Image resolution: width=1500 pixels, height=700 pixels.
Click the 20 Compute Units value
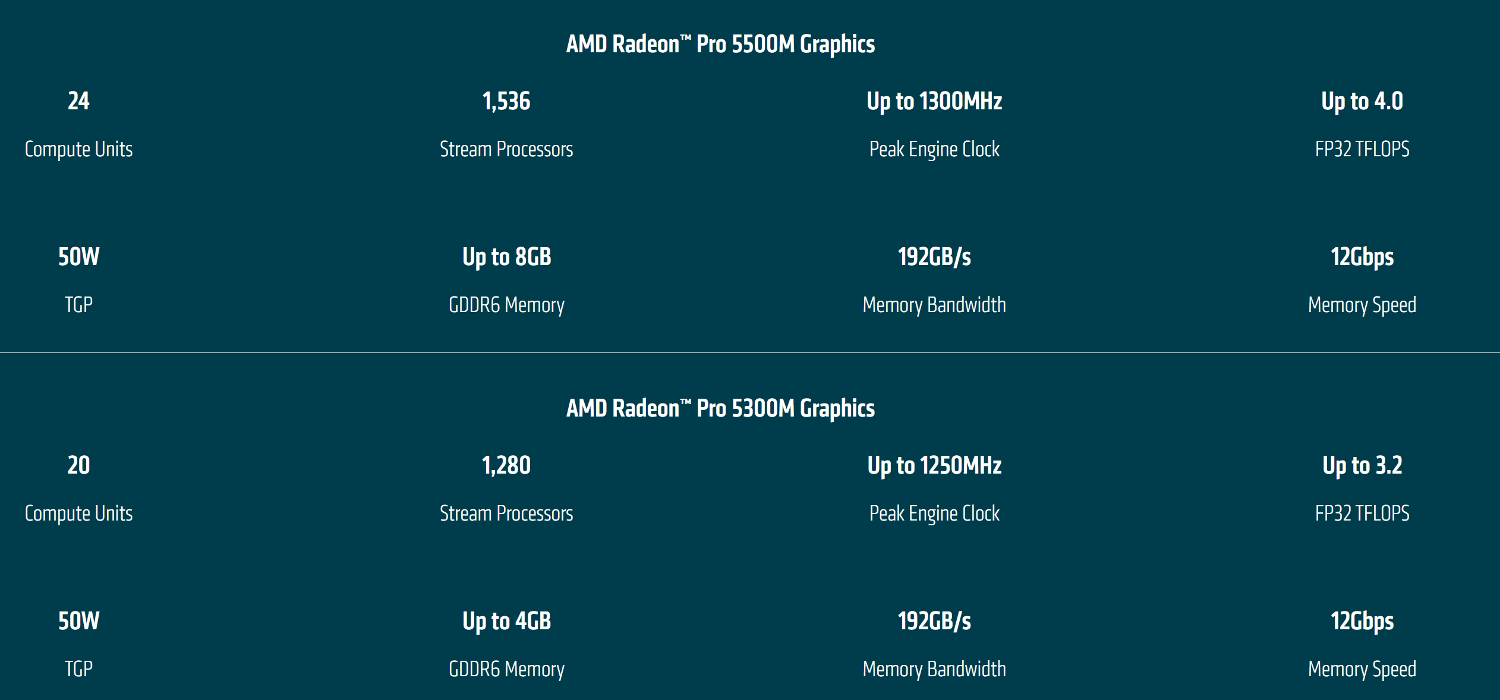[78, 465]
